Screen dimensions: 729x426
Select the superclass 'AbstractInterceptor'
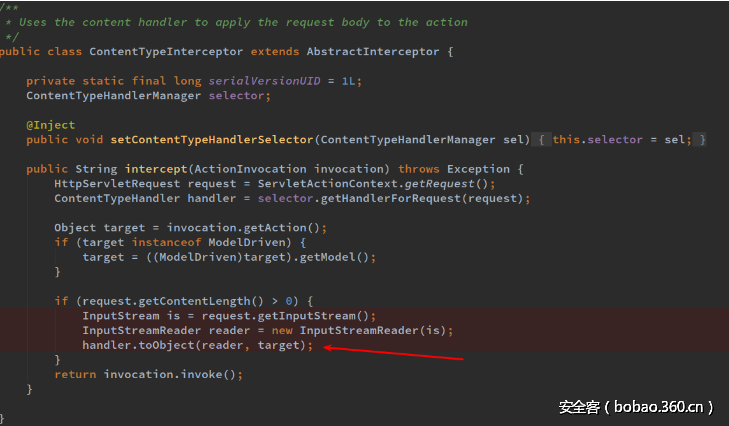pyautogui.click(x=373, y=52)
